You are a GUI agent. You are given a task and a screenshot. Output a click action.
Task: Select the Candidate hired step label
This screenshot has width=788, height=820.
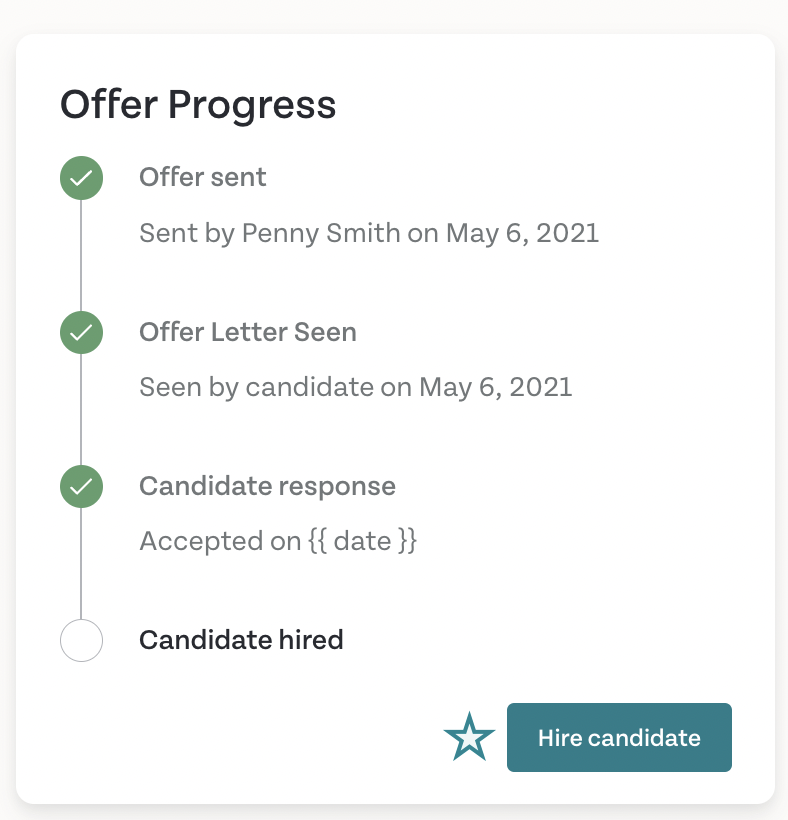coord(241,640)
